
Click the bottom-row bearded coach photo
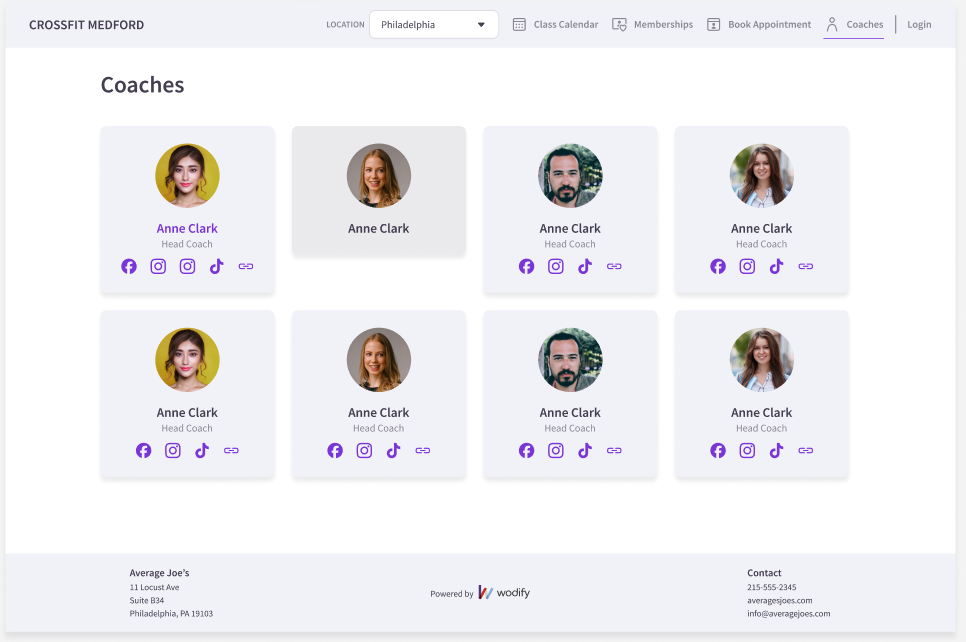point(570,360)
